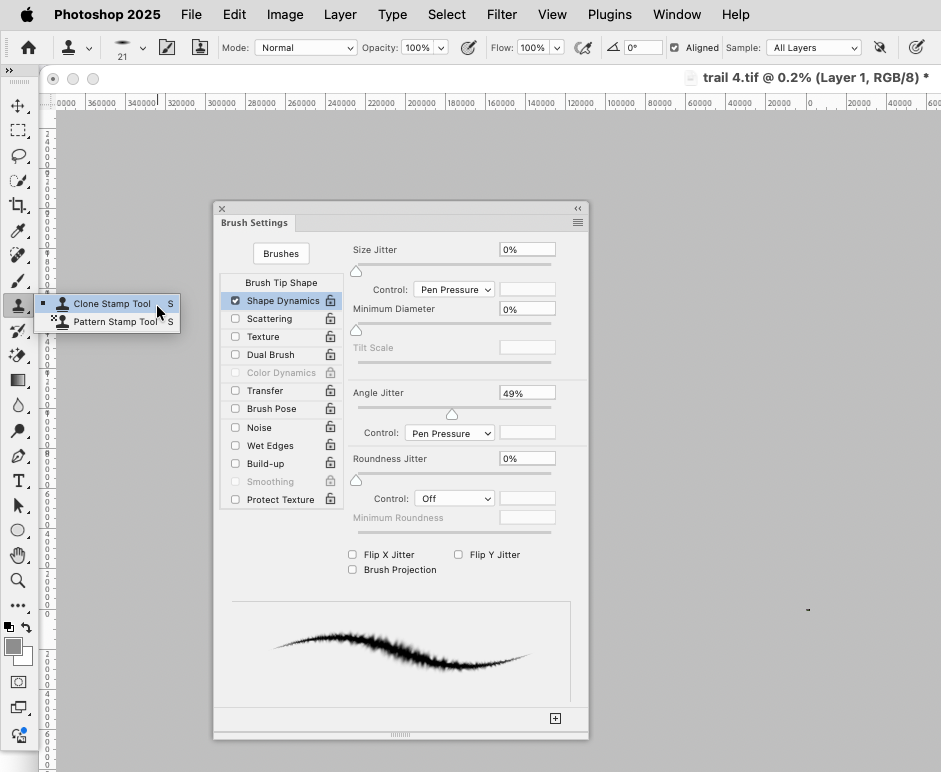The image size is (941, 772).
Task: Create new brush from settings panel
Action: pyautogui.click(x=555, y=719)
